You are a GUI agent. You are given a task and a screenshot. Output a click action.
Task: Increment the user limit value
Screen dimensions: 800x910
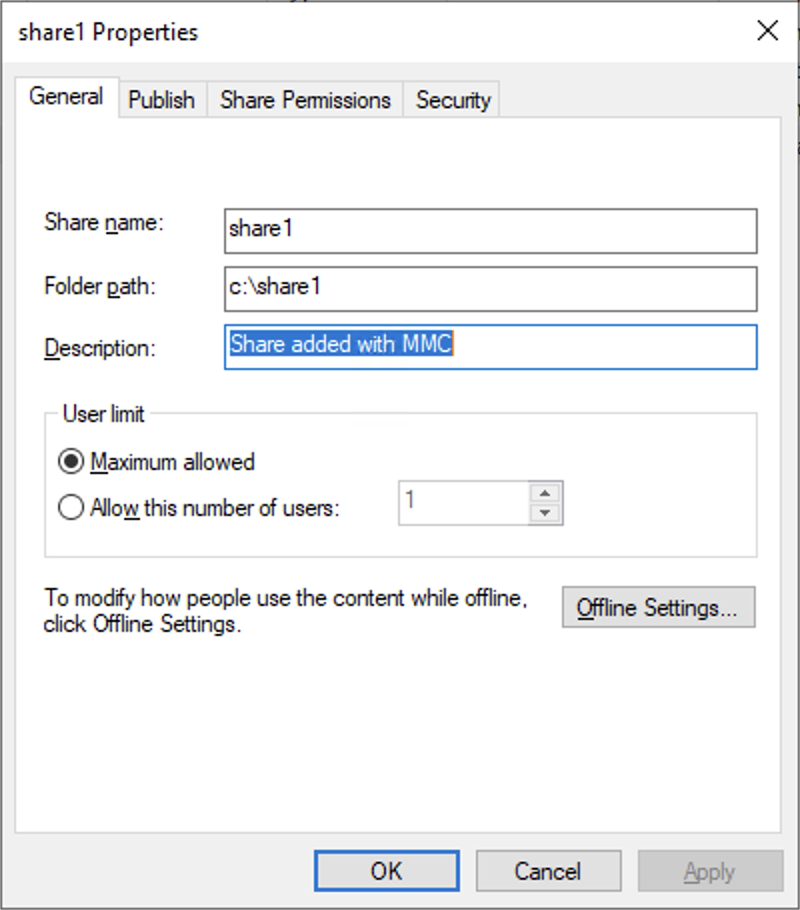pyautogui.click(x=545, y=494)
